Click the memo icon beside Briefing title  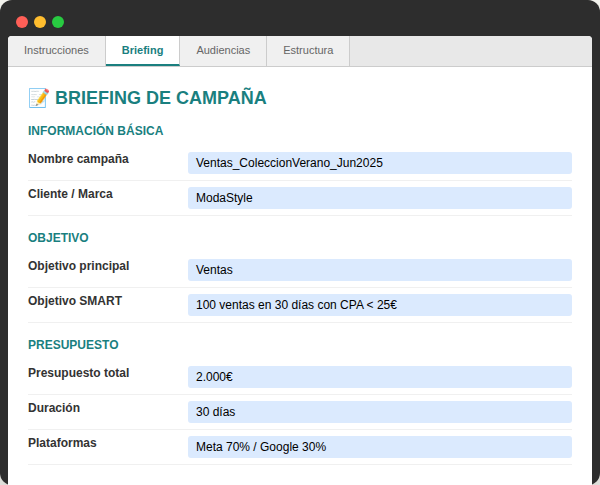(x=38, y=98)
